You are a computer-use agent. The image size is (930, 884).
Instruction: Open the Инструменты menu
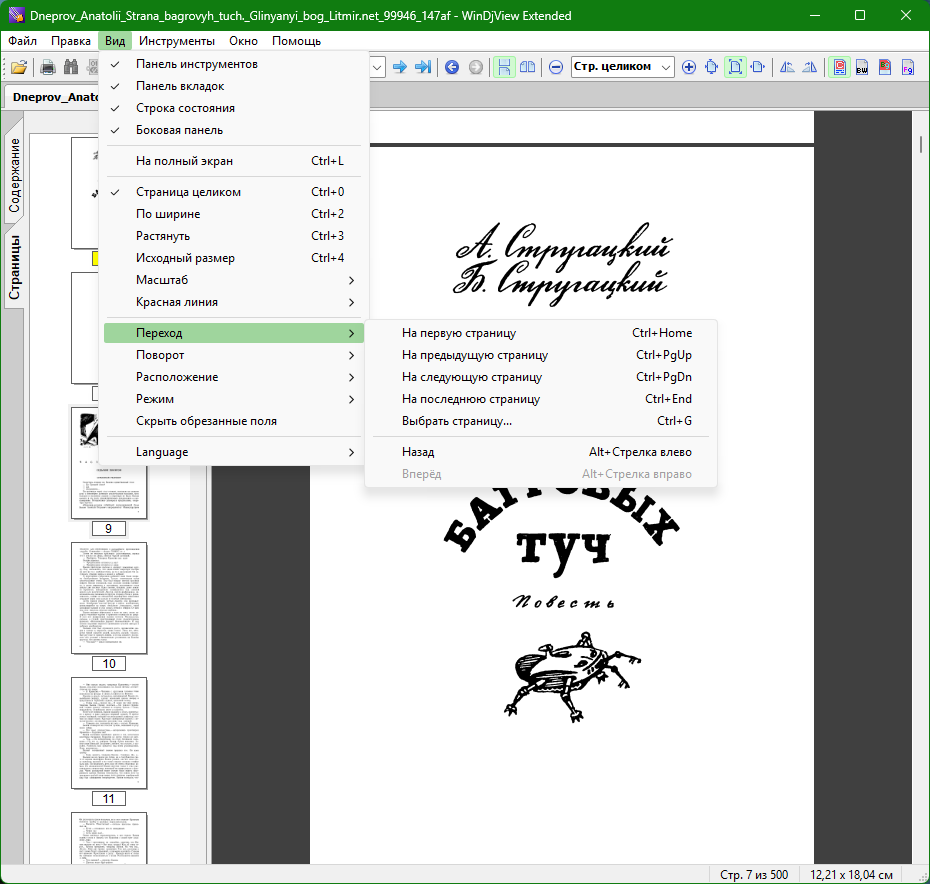(x=177, y=41)
